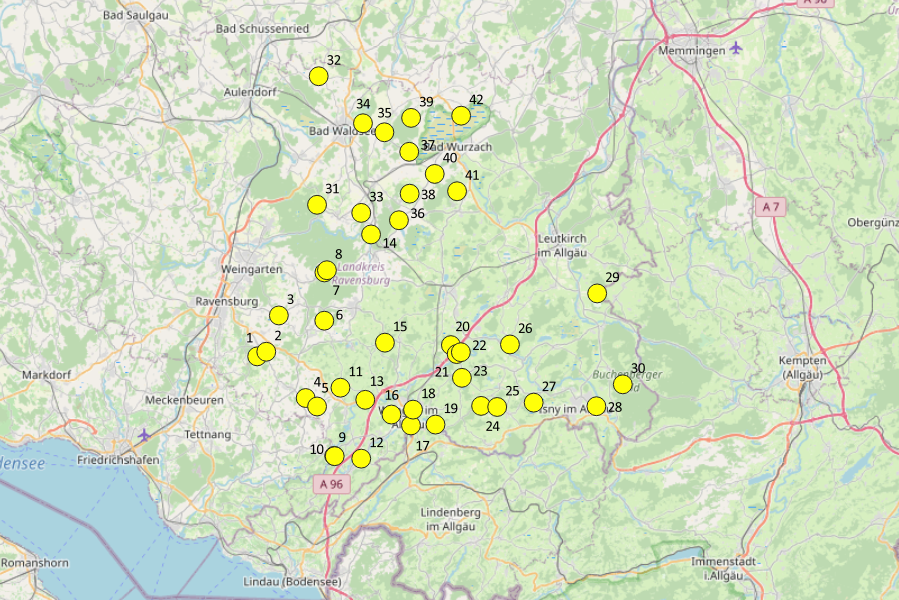Click yellow marker numbered 27
899x600 pixels.
pos(534,403)
